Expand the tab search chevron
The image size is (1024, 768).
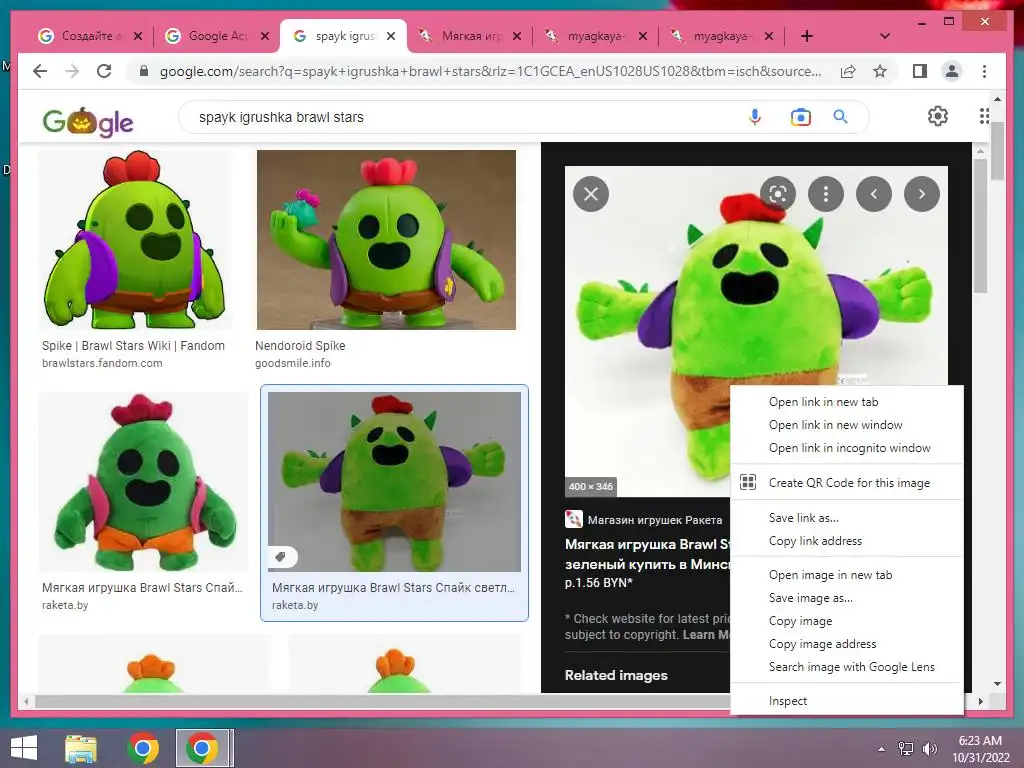(x=884, y=36)
